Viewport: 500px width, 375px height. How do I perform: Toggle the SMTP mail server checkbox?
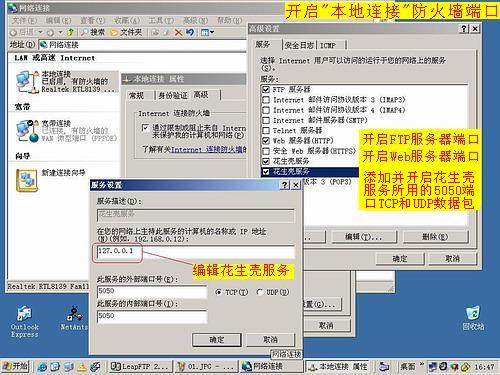tap(266, 120)
